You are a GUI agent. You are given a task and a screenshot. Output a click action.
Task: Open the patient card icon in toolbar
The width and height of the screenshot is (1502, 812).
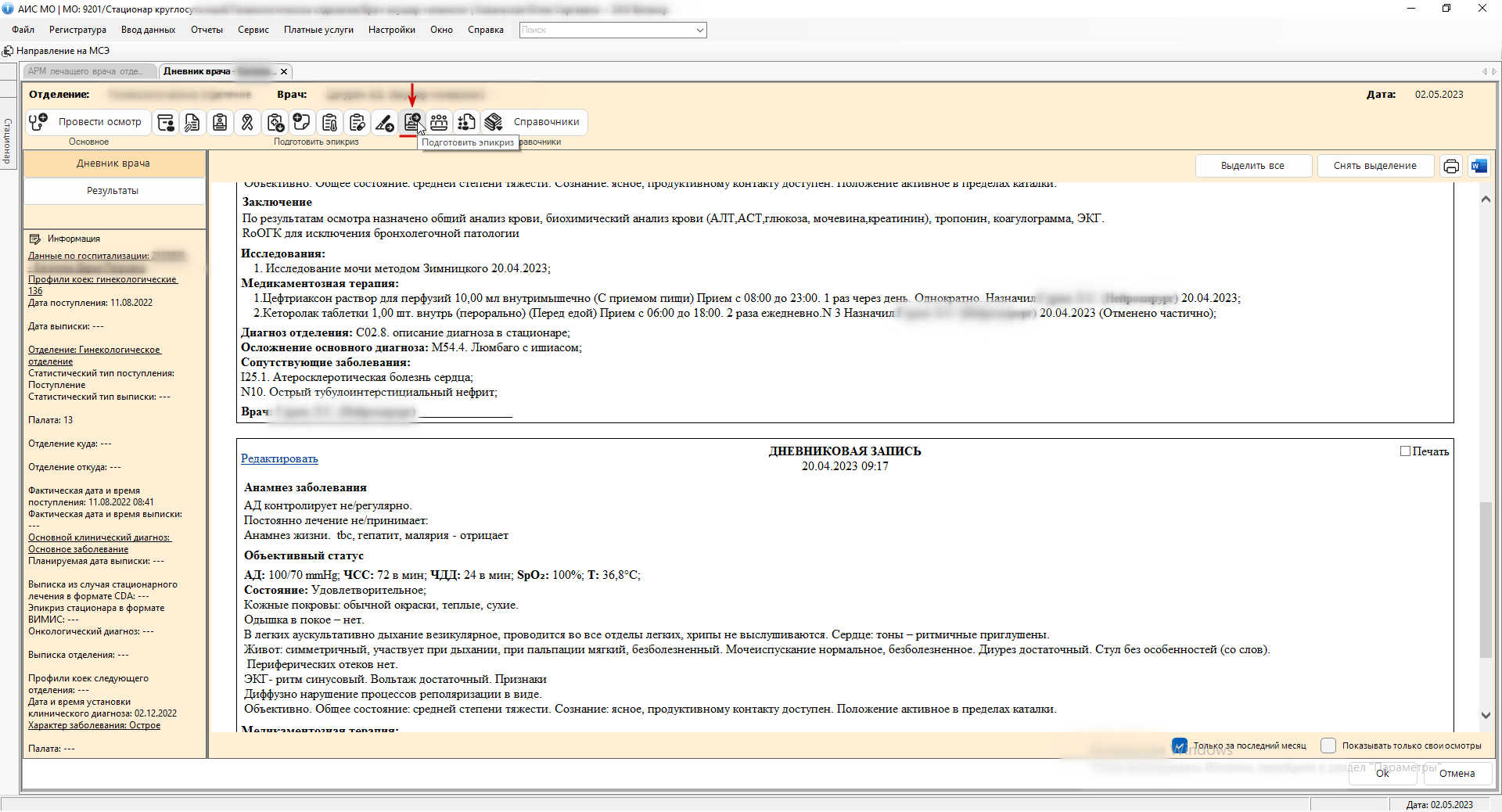(166, 122)
